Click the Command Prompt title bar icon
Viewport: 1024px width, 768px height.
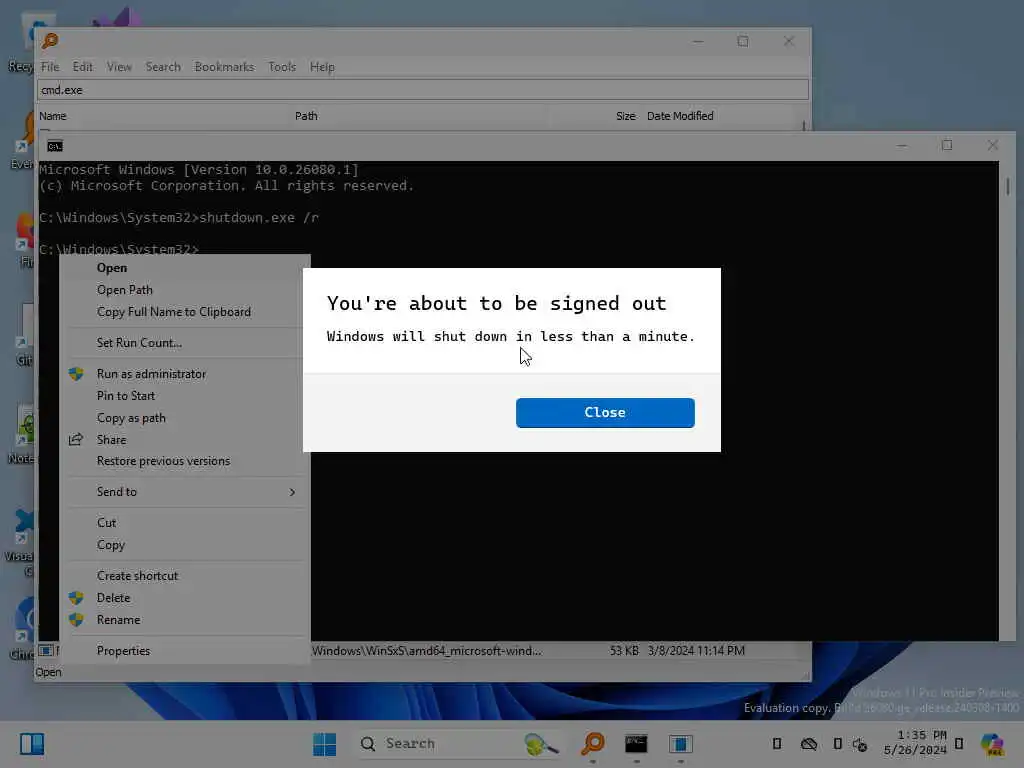pyautogui.click(x=55, y=146)
